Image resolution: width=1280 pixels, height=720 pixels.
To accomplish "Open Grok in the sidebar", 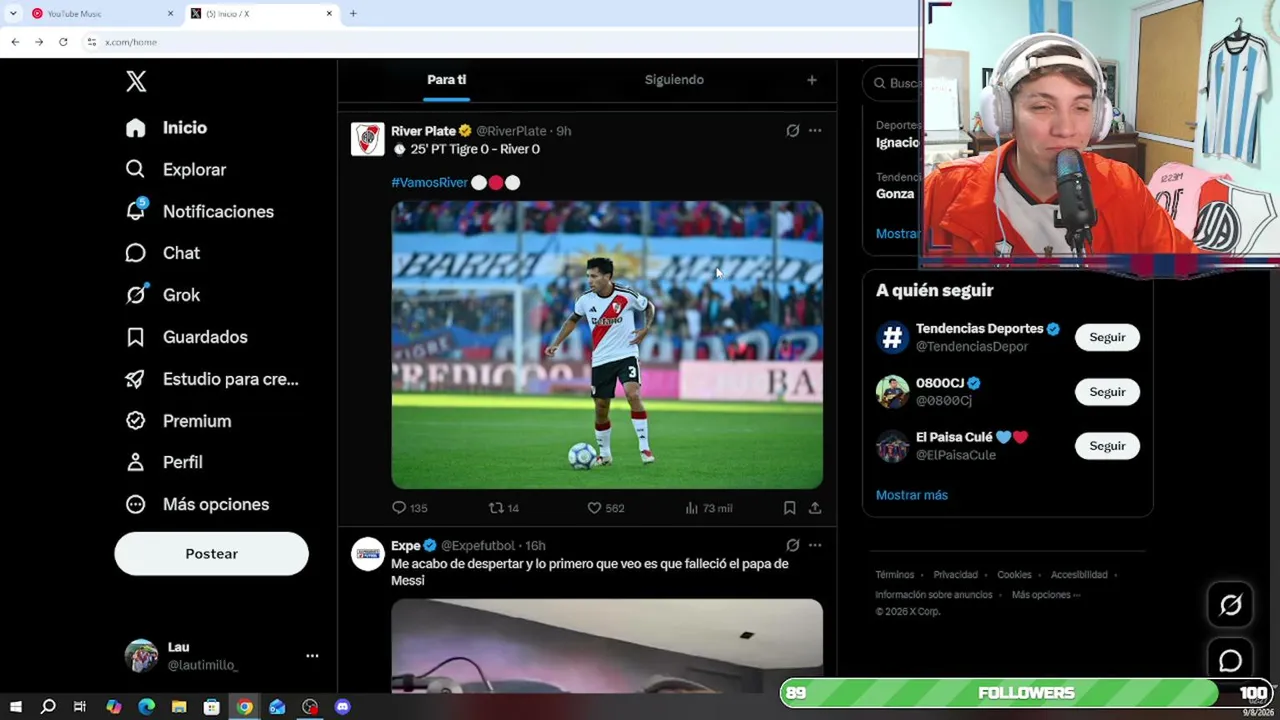I will point(163,296).
